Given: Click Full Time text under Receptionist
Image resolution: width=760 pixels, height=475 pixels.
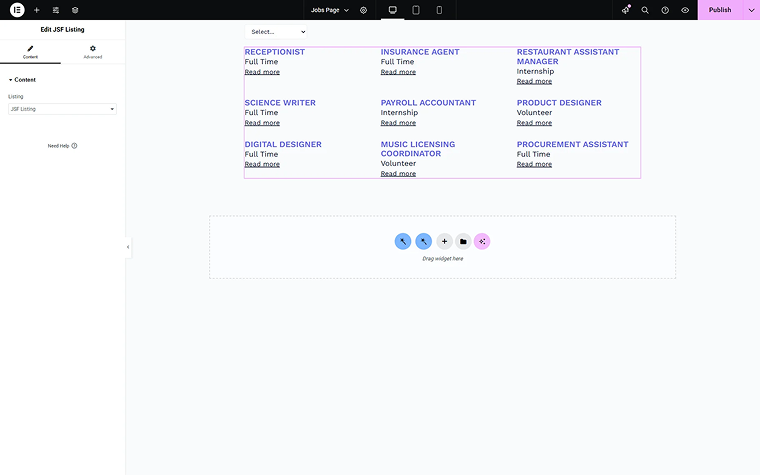Looking at the screenshot, I should tap(261, 62).
